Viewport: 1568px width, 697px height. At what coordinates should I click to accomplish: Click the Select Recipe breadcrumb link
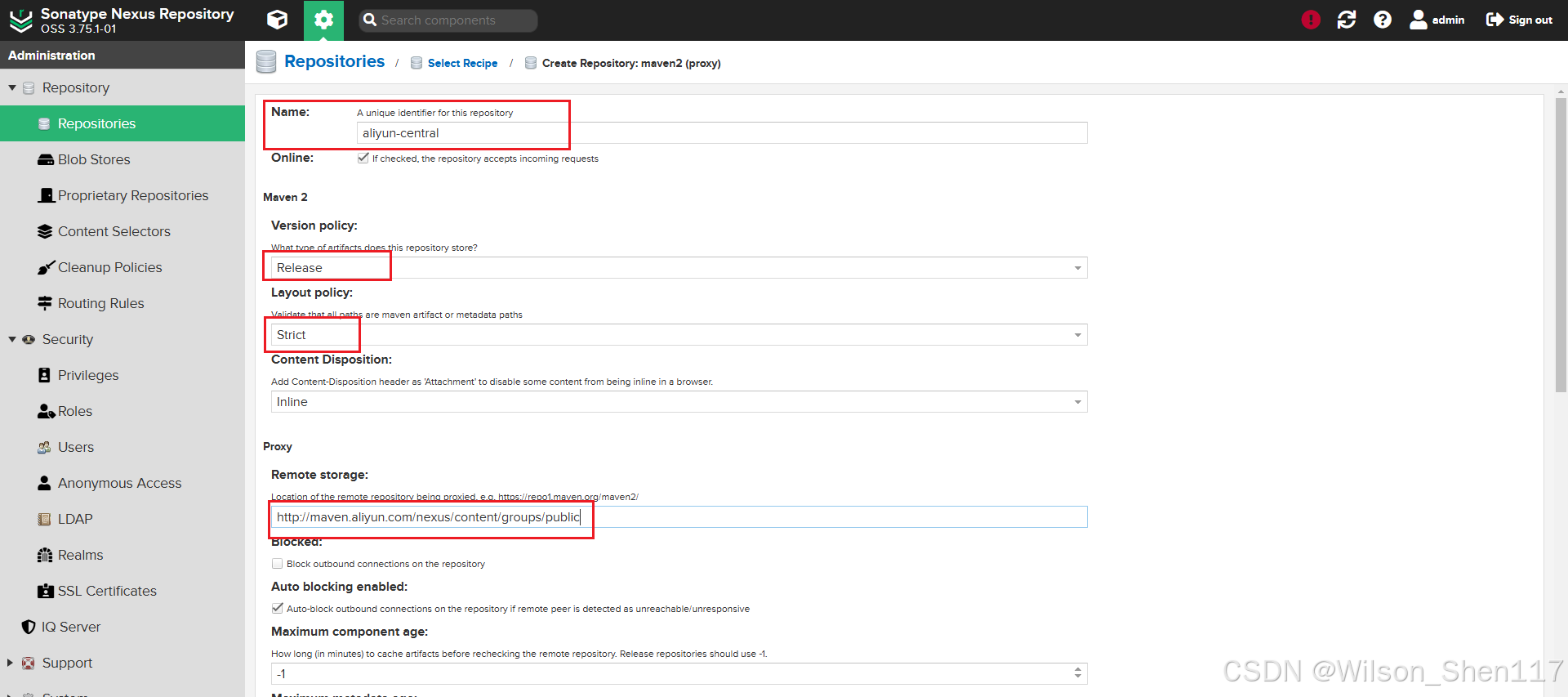click(462, 63)
